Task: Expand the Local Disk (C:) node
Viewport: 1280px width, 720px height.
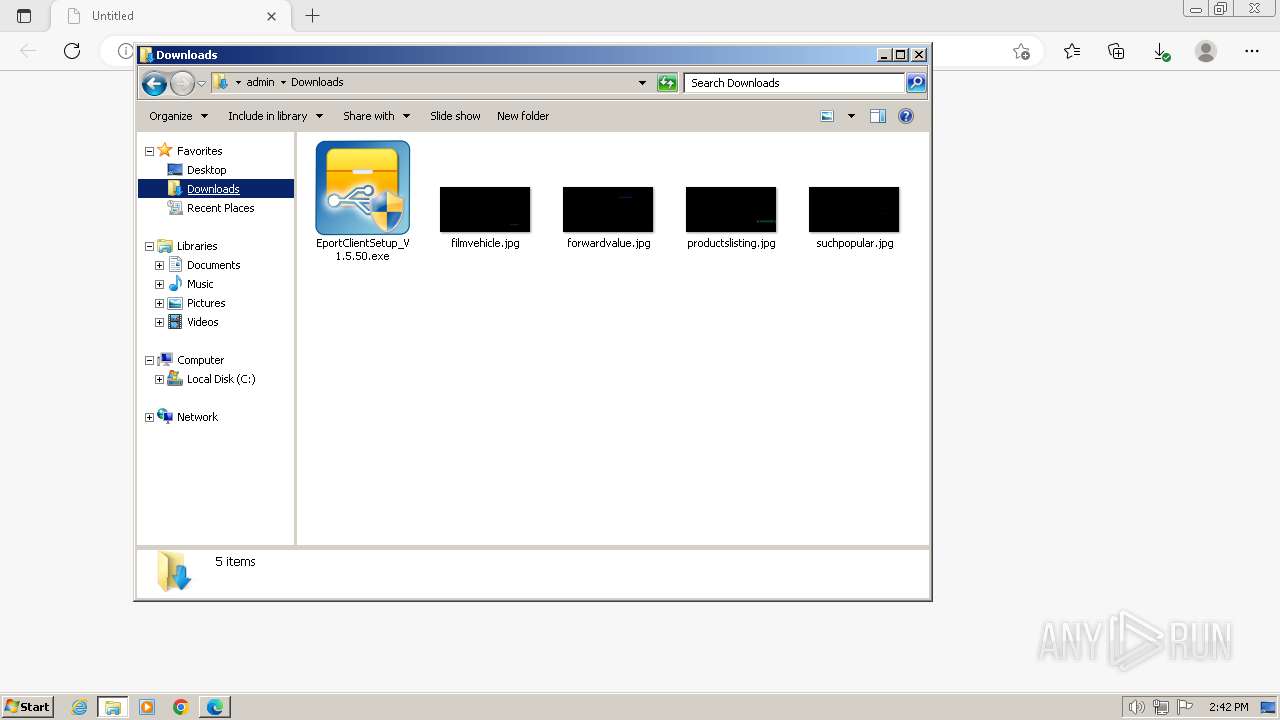Action: pyautogui.click(x=159, y=379)
